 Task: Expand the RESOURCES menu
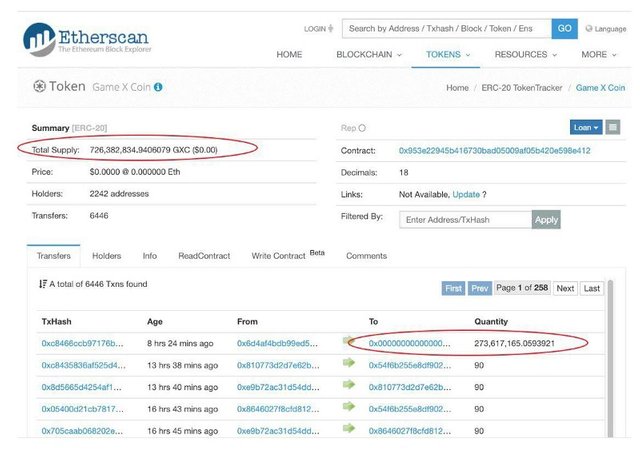tap(525, 54)
